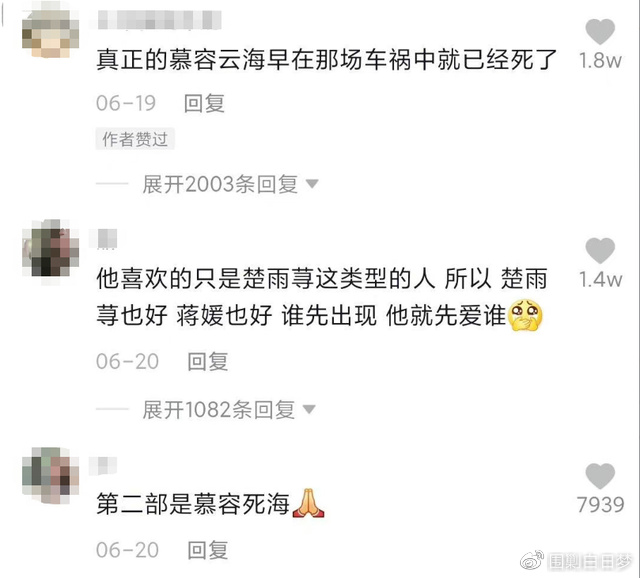Viewport: 640px width, 578px height.
Task: Click the 作者赞过 tag
Action: (135, 139)
